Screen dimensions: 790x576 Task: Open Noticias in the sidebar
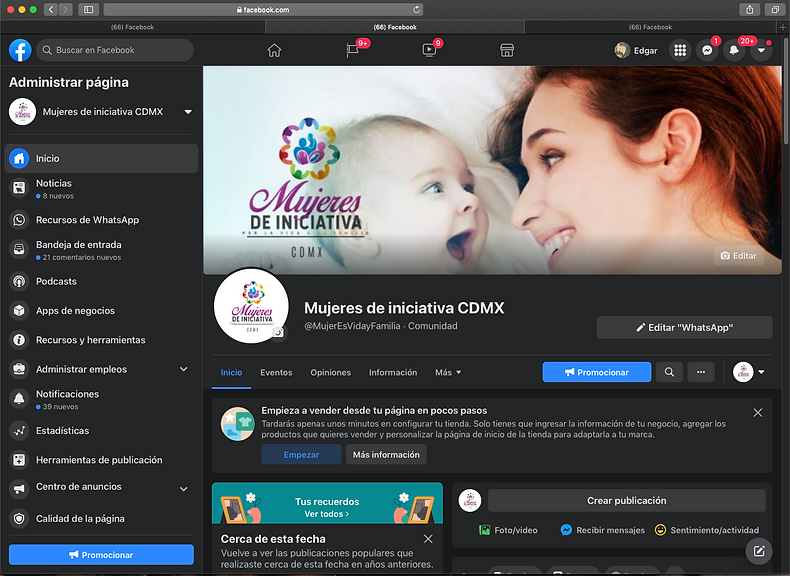(x=101, y=189)
